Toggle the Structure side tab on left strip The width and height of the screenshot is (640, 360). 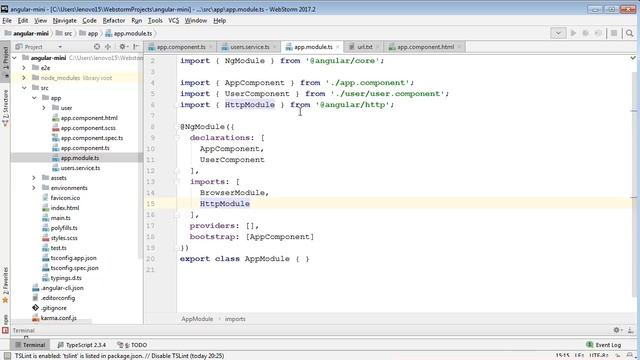pyautogui.click(x=5, y=107)
